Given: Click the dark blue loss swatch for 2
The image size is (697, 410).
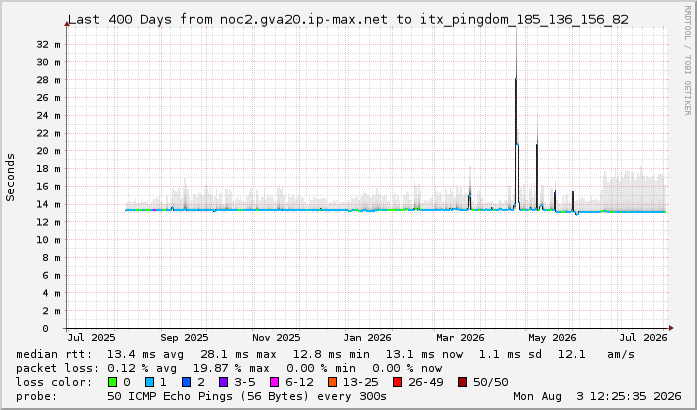Looking at the screenshot, I should click(187, 382).
